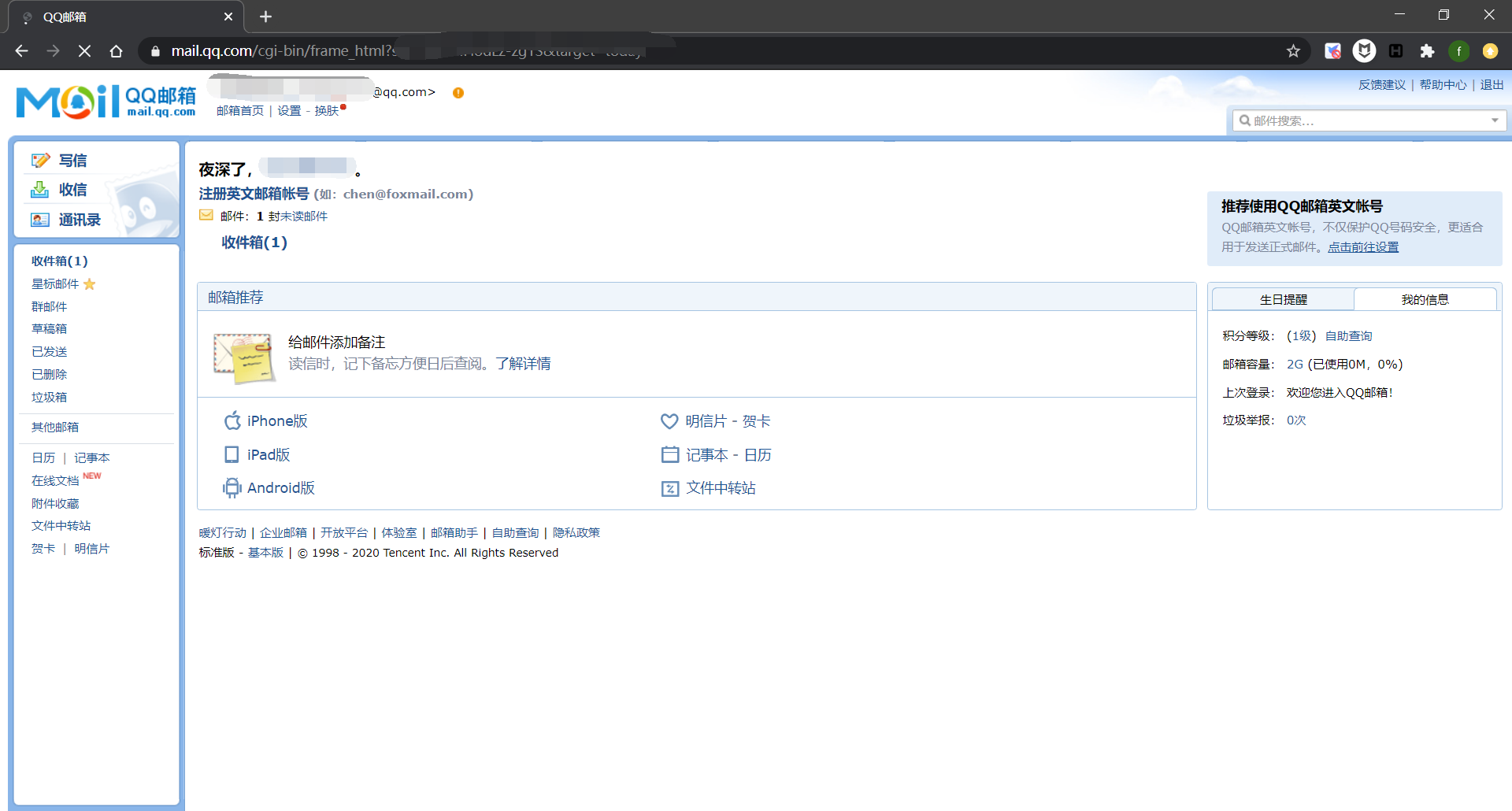
Task: Open the 垃圾箱 spam folder
Action: (x=49, y=398)
